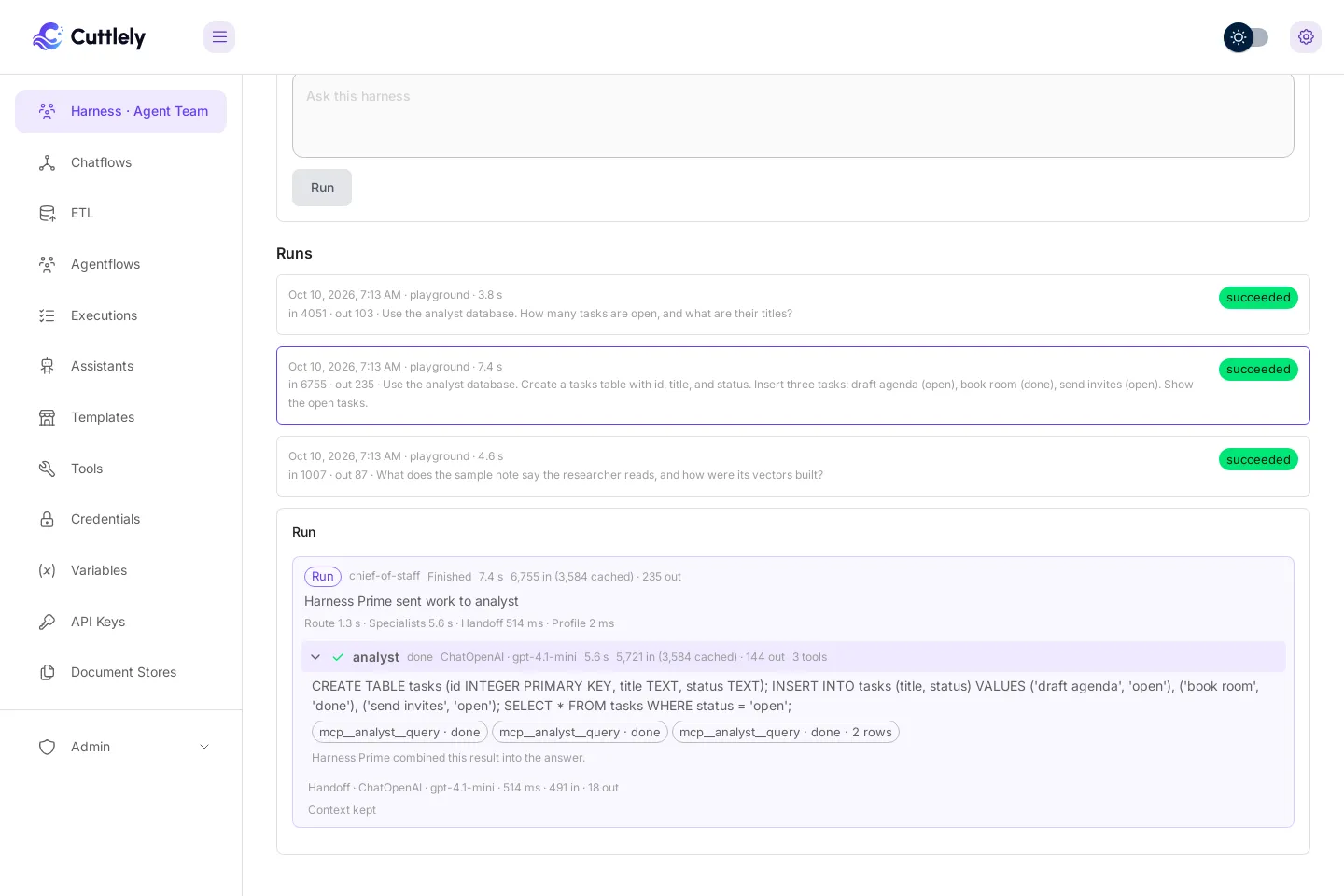Click the ETL database icon
1344x896 pixels.
(47, 213)
